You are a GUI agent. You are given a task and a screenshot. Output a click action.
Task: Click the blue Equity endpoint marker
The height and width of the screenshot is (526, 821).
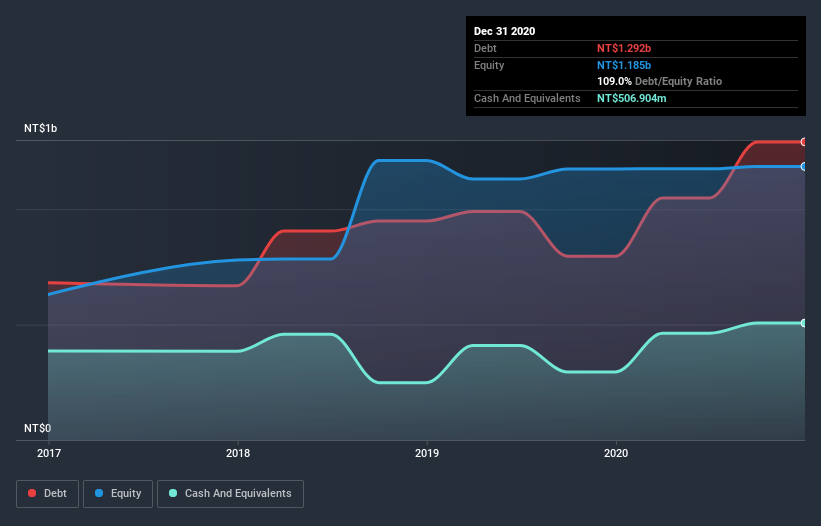pyautogui.click(x=804, y=166)
